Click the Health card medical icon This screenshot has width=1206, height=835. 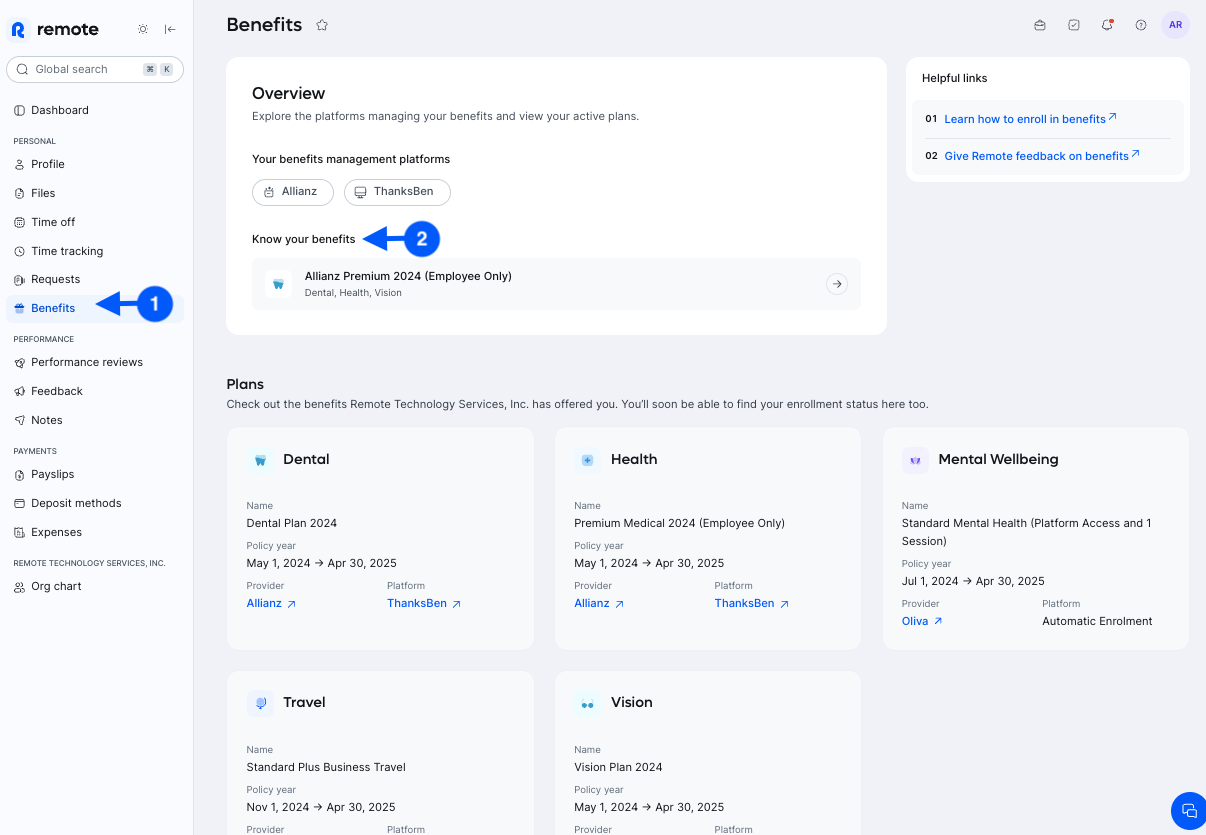(x=588, y=460)
